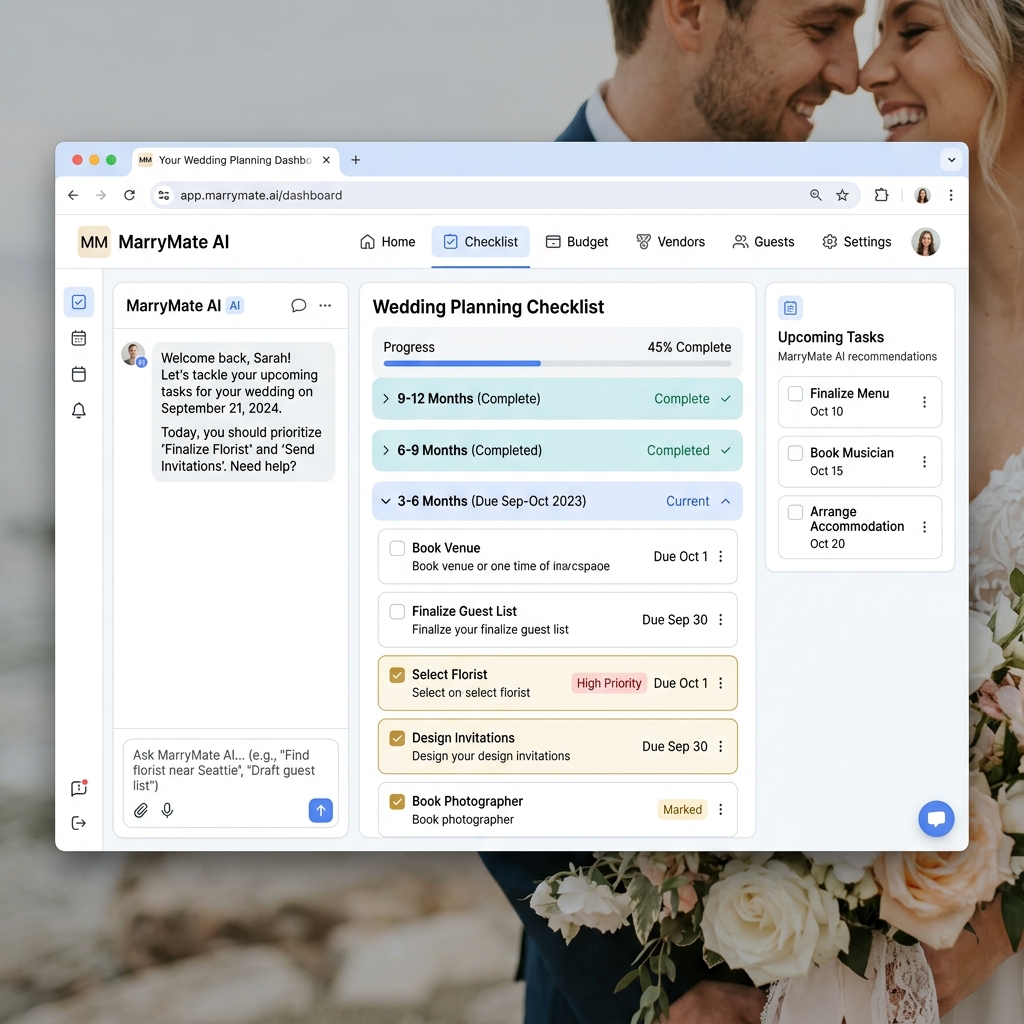This screenshot has width=1024, height=1024.
Task: Expand the 9-12 Months section
Action: pyautogui.click(x=386, y=398)
